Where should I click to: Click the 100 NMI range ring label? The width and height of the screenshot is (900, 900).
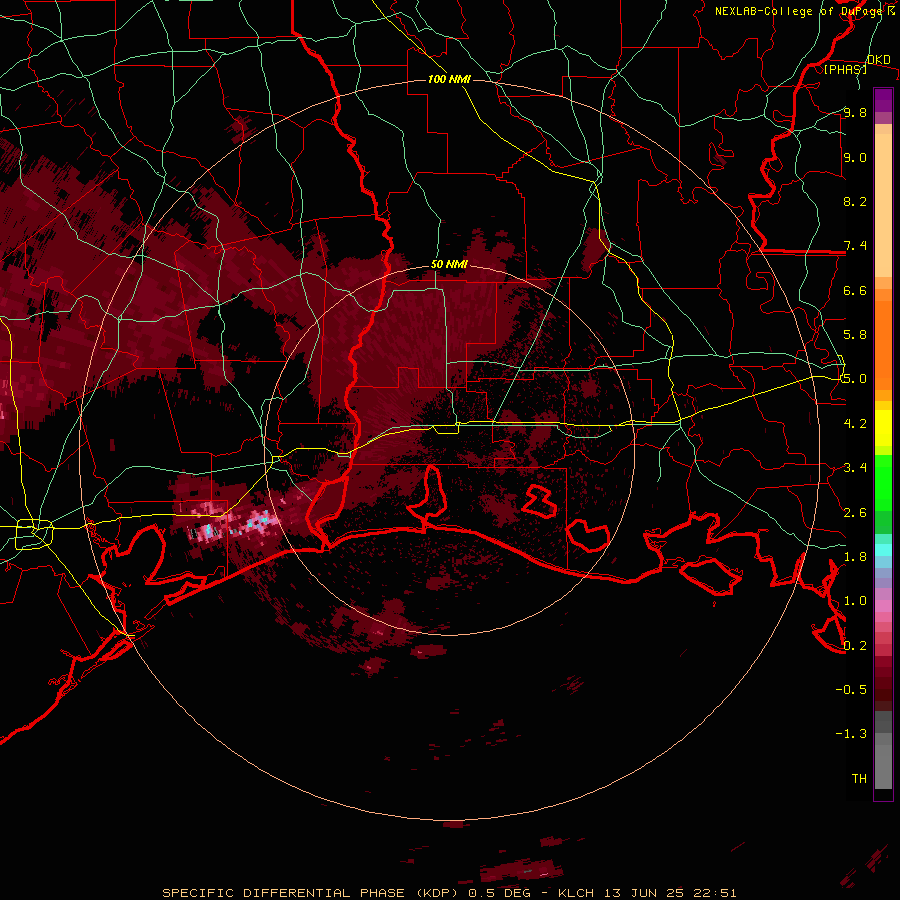[x=449, y=79]
